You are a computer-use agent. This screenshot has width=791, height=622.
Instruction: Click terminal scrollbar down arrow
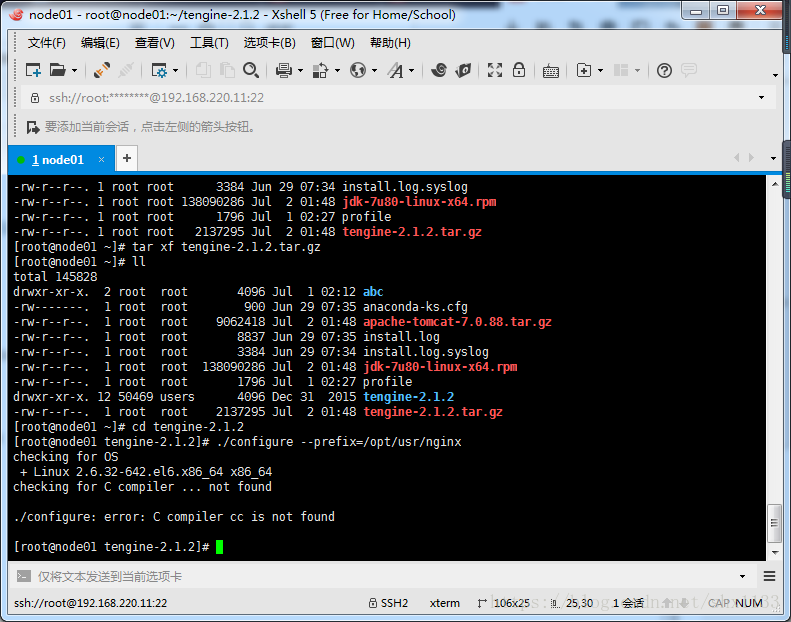(774, 552)
